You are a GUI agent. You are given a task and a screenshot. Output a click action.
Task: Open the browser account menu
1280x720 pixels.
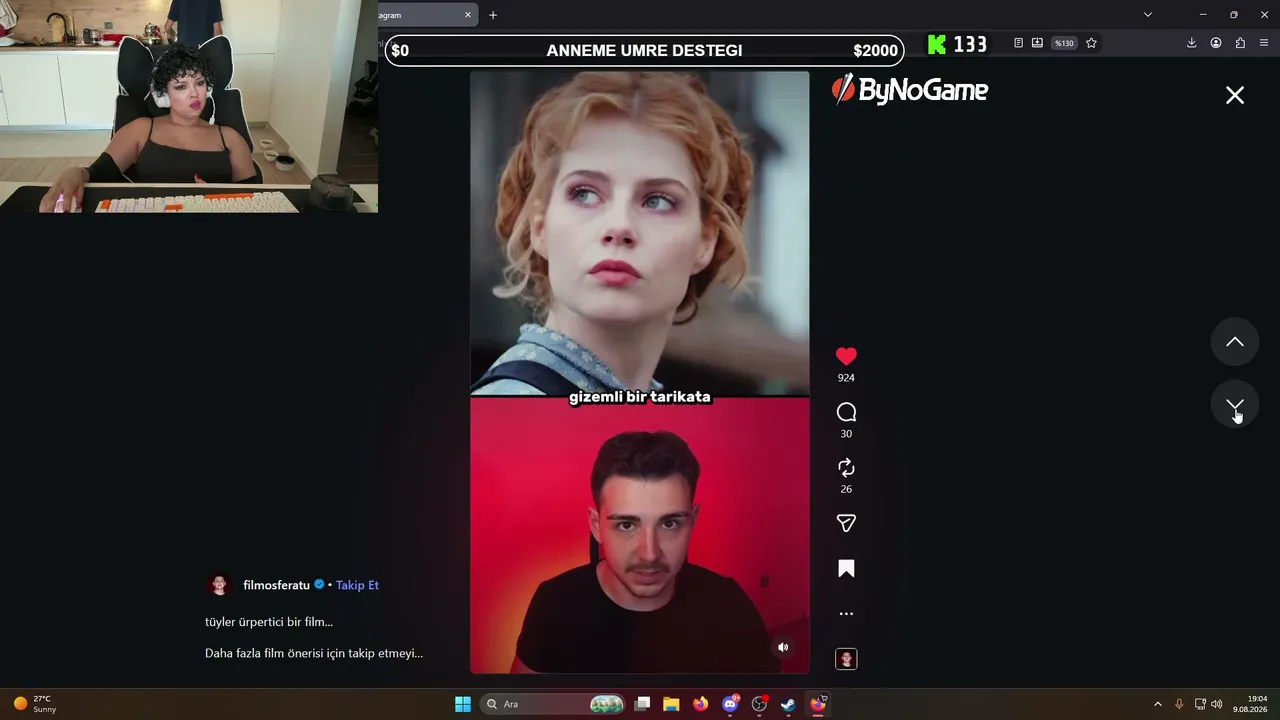click(1216, 43)
